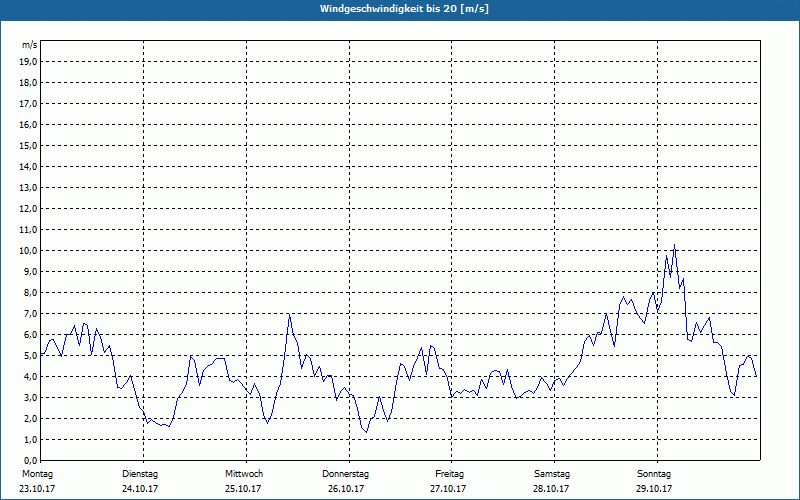Select the 3,0 axis label
Image resolution: width=800 pixels, height=500 pixels.
coord(30,397)
